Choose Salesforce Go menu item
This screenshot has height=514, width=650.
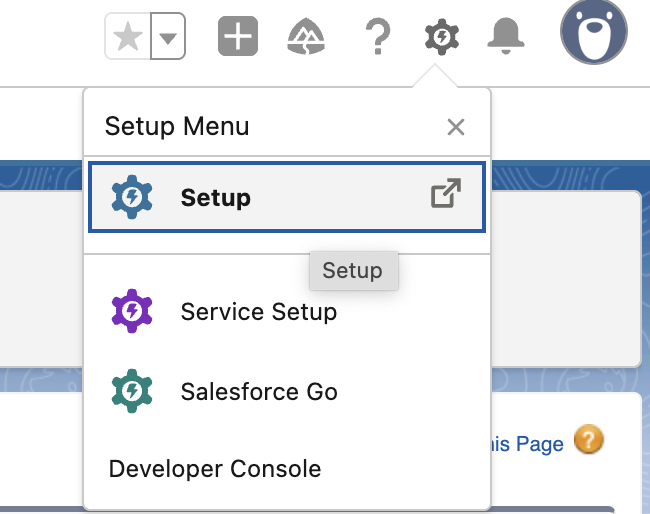(287, 391)
